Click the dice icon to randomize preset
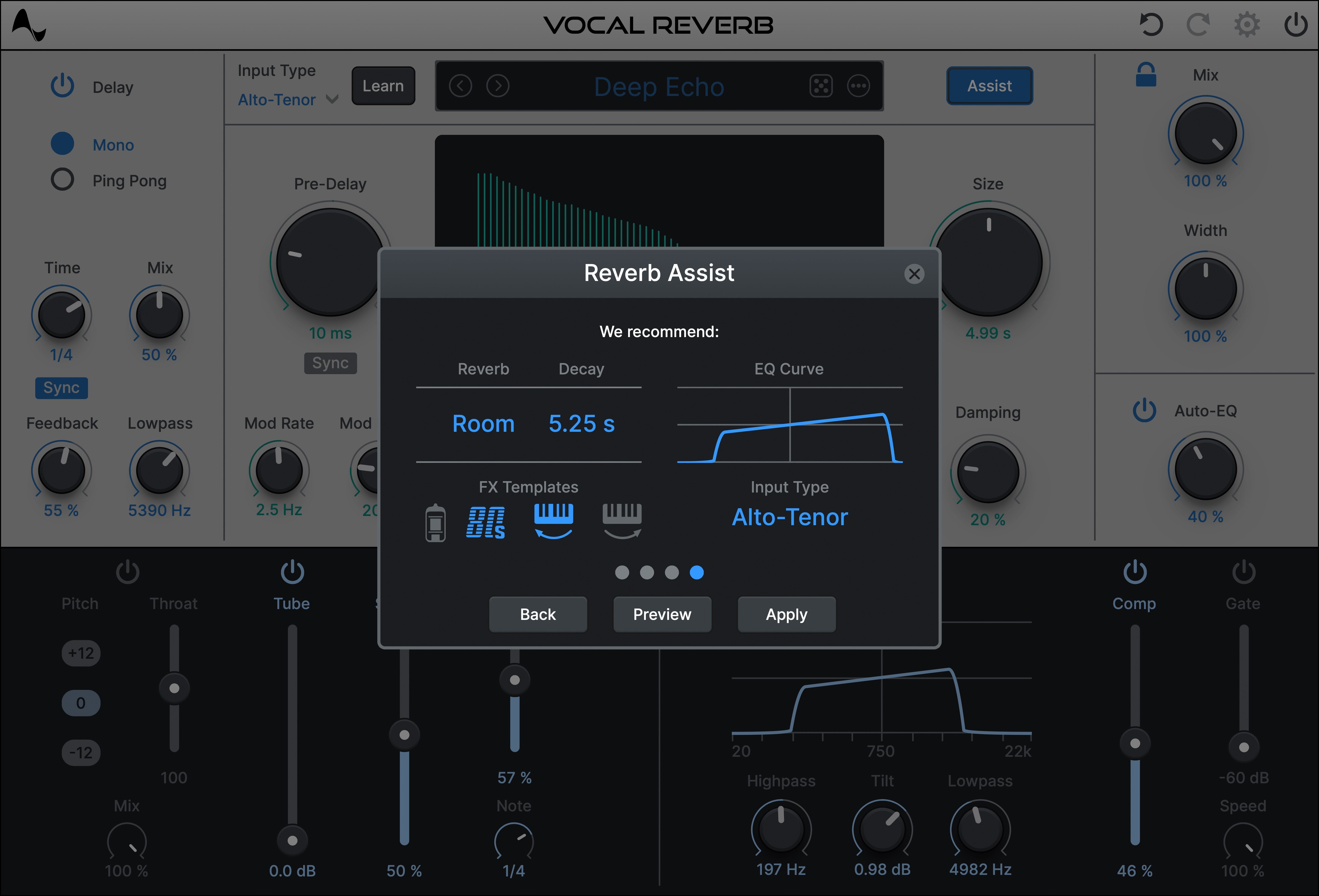 (821, 86)
